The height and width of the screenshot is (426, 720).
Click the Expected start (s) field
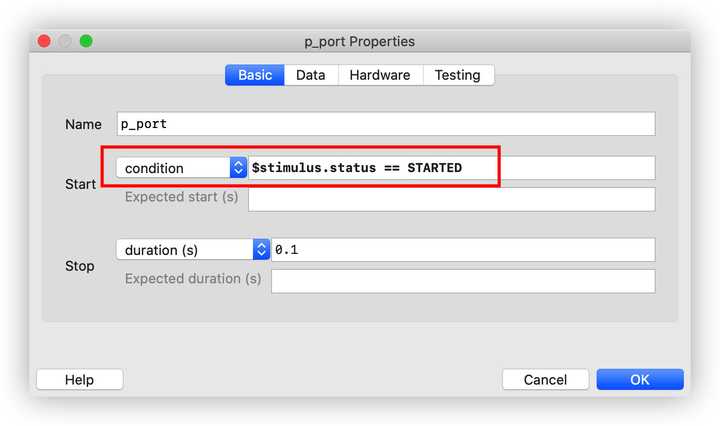[x=451, y=198]
